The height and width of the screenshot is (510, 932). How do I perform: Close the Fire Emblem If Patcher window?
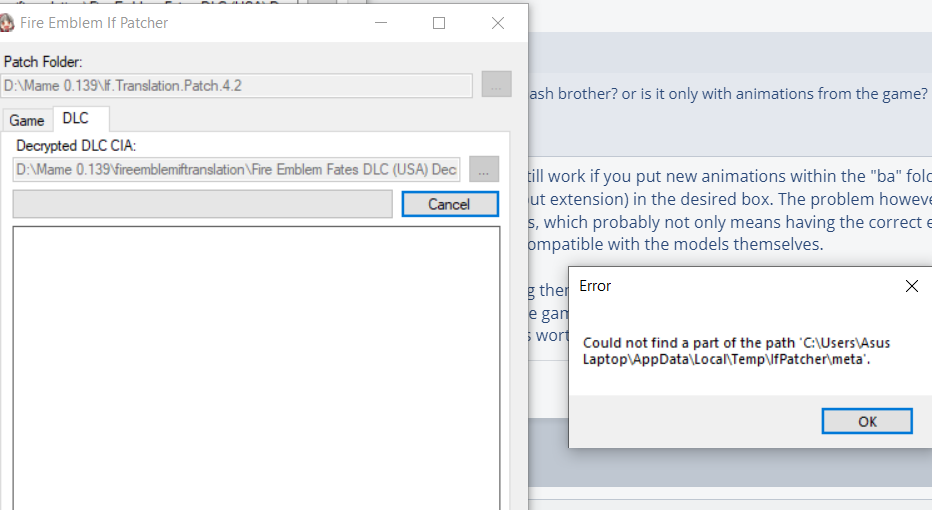point(498,23)
